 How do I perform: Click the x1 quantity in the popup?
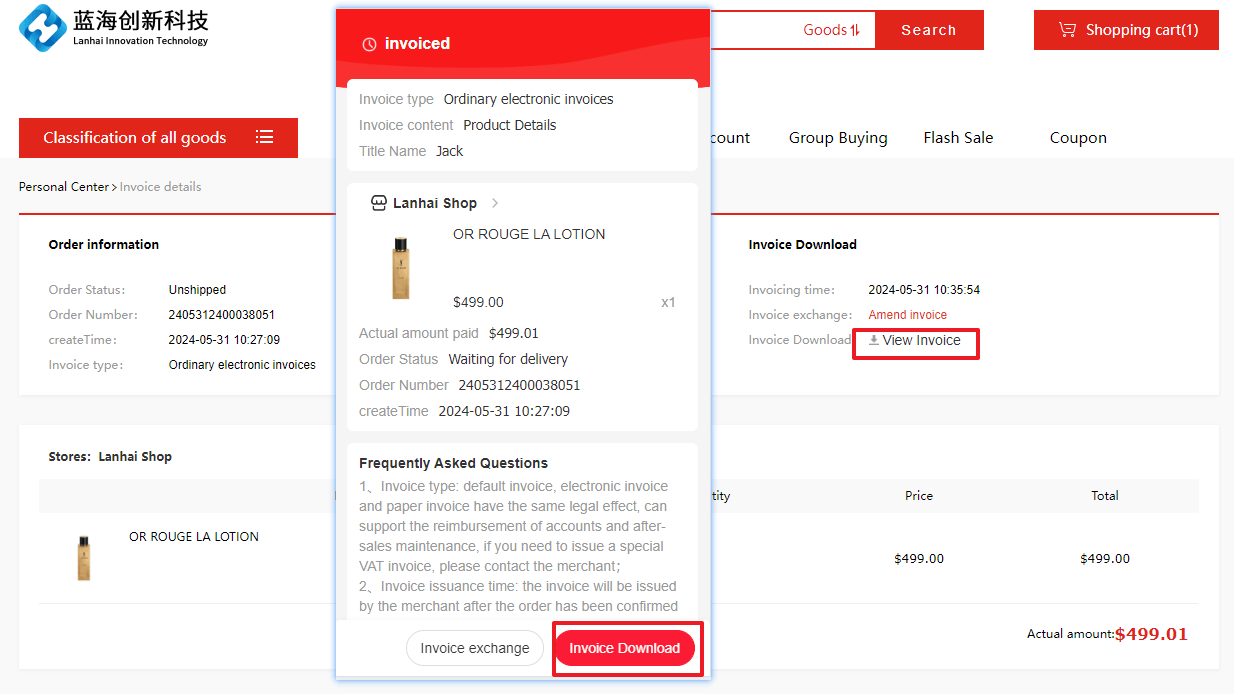point(668,302)
